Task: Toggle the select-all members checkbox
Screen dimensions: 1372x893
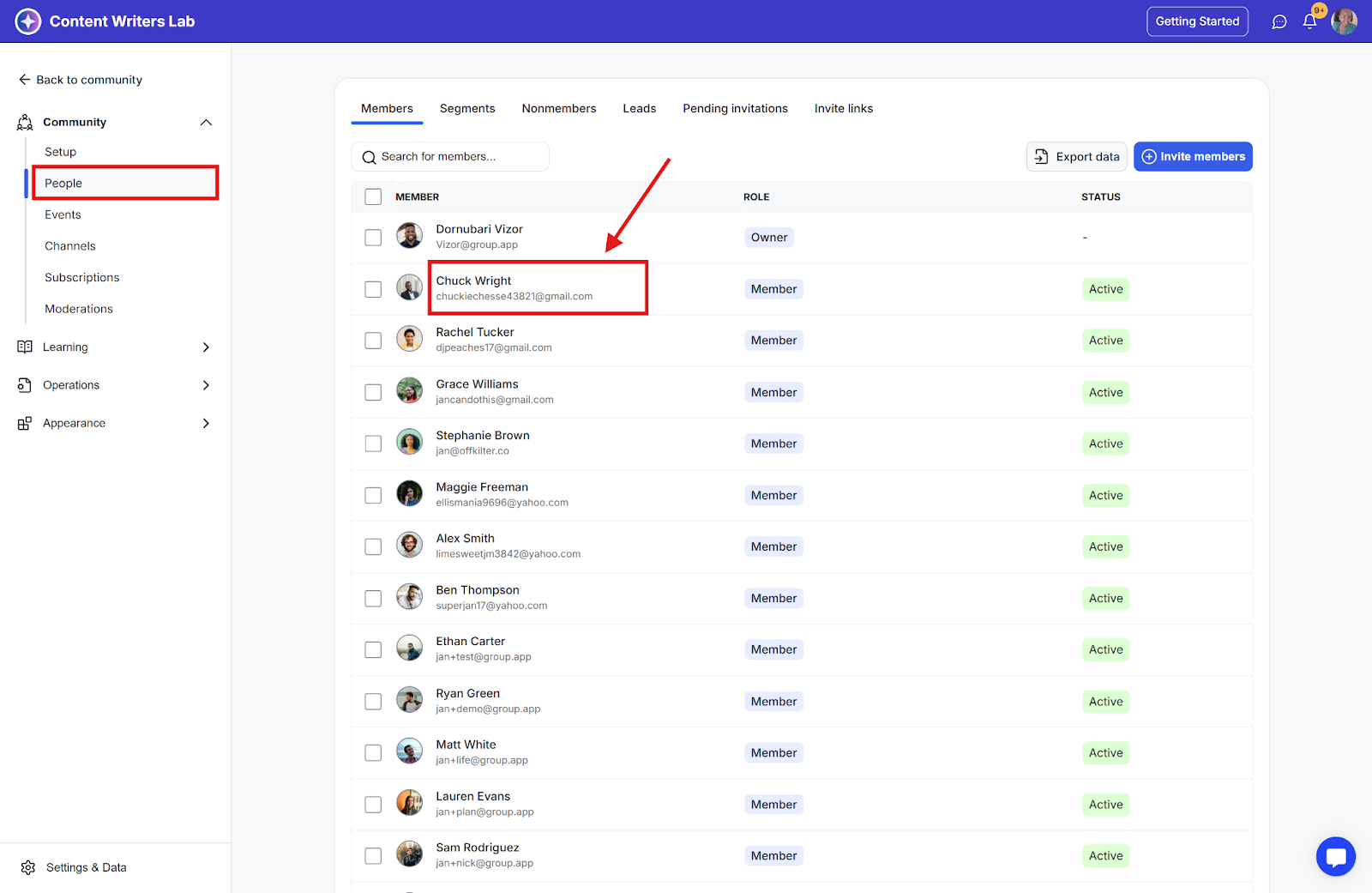Action: (373, 196)
